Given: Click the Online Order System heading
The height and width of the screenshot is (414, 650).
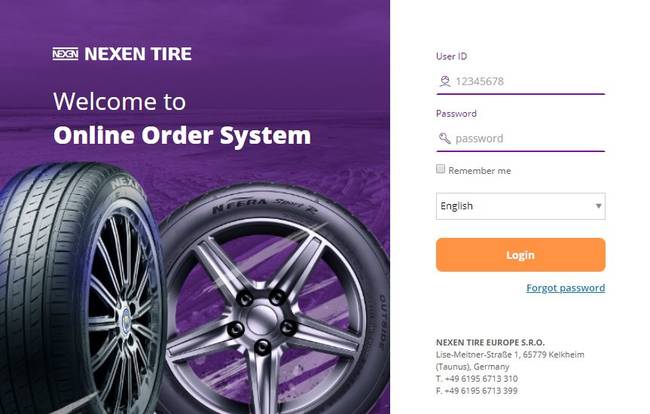Looking at the screenshot, I should pyautogui.click(x=182, y=136).
